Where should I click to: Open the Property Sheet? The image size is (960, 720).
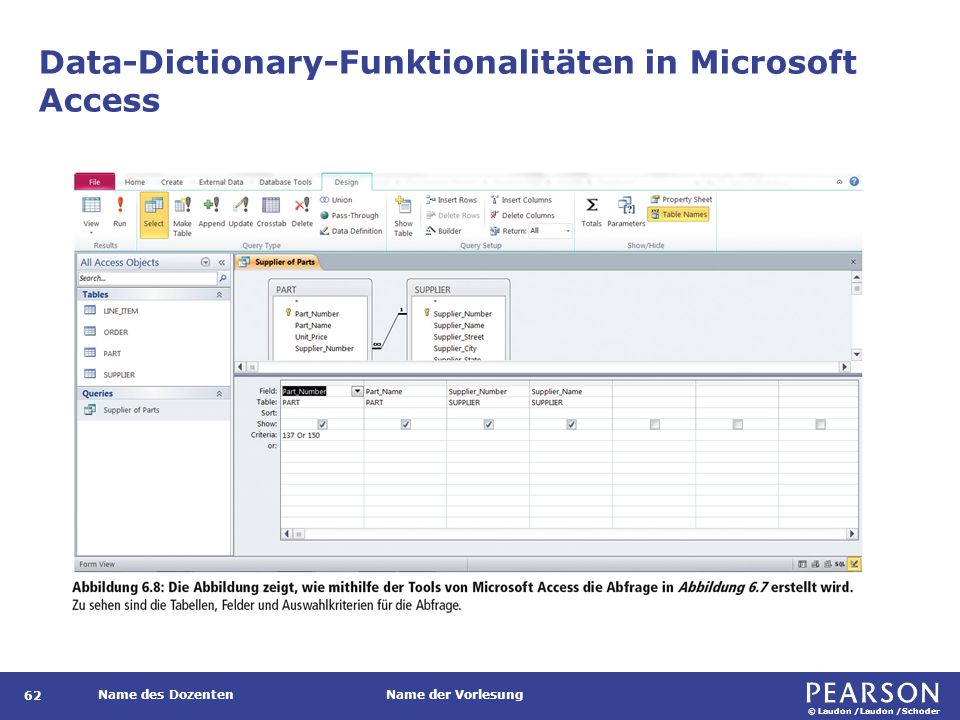pos(681,200)
